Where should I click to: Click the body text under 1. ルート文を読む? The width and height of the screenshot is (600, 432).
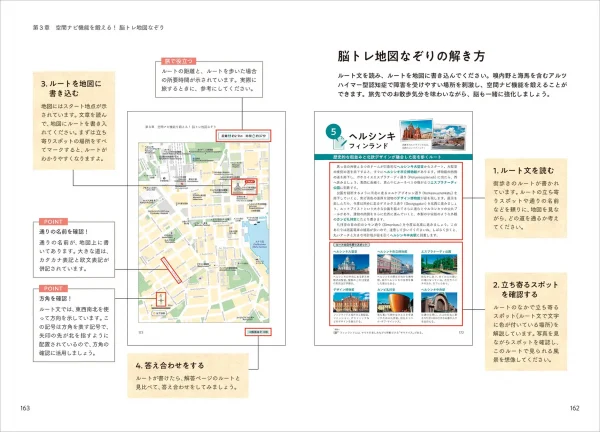click(x=526, y=205)
